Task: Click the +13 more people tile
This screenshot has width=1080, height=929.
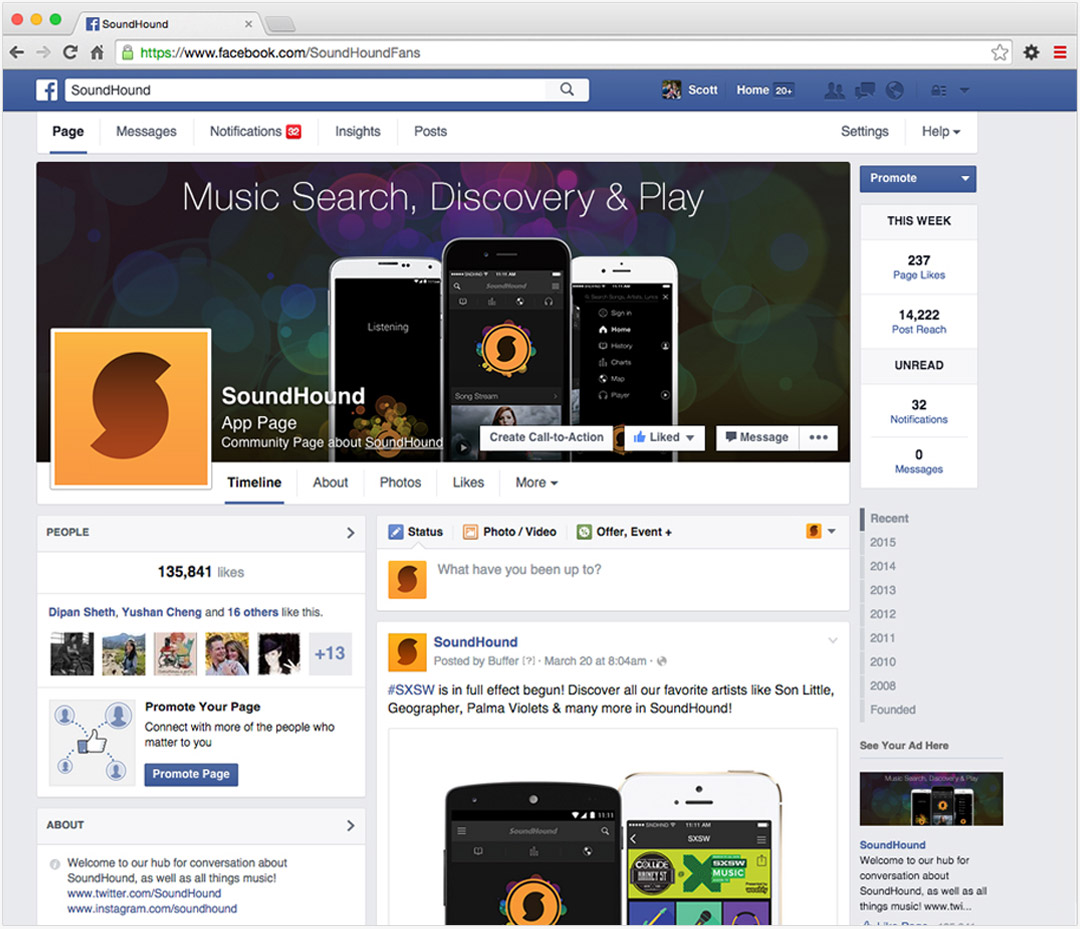Action: [330, 654]
